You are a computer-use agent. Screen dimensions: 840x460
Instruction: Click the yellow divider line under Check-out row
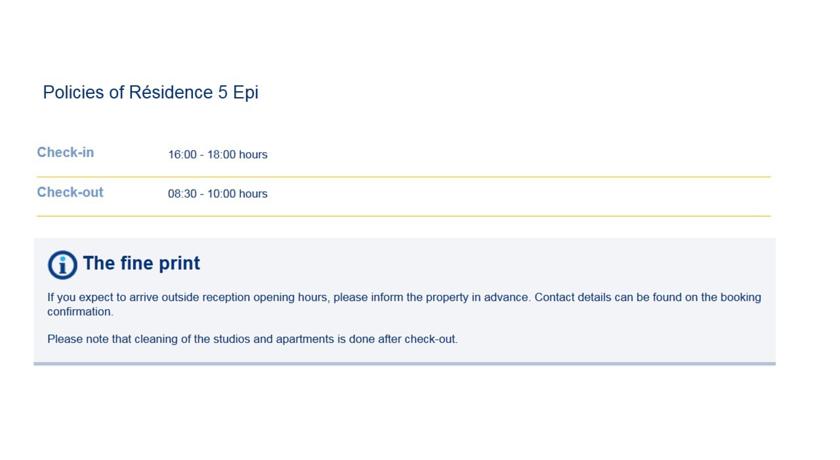click(403, 216)
